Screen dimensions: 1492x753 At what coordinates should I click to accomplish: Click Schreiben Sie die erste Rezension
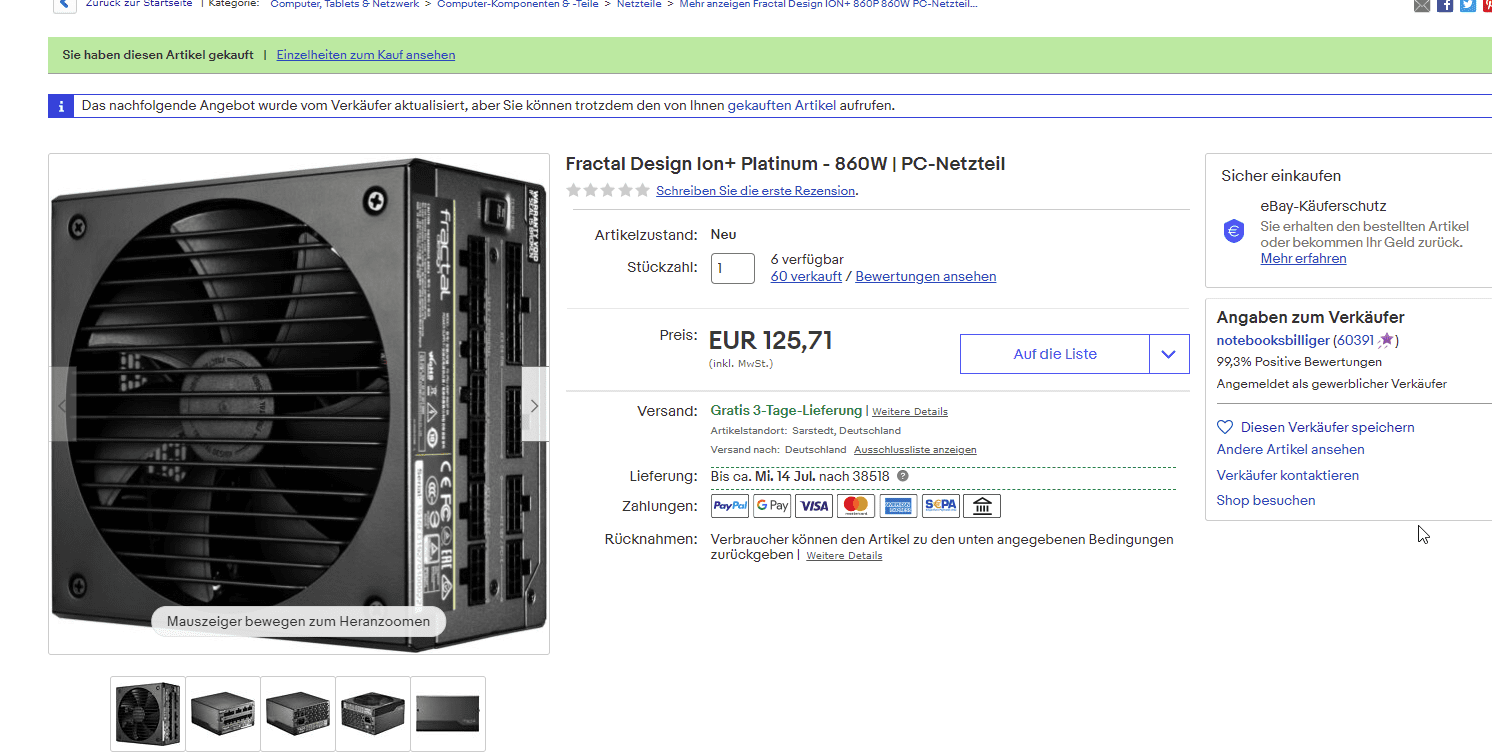tap(756, 190)
